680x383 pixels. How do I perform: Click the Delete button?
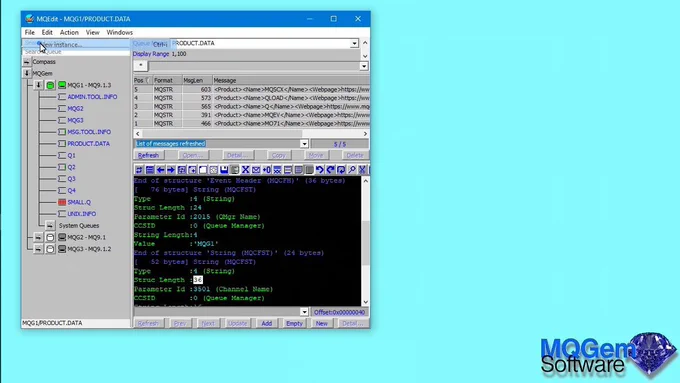click(x=355, y=155)
